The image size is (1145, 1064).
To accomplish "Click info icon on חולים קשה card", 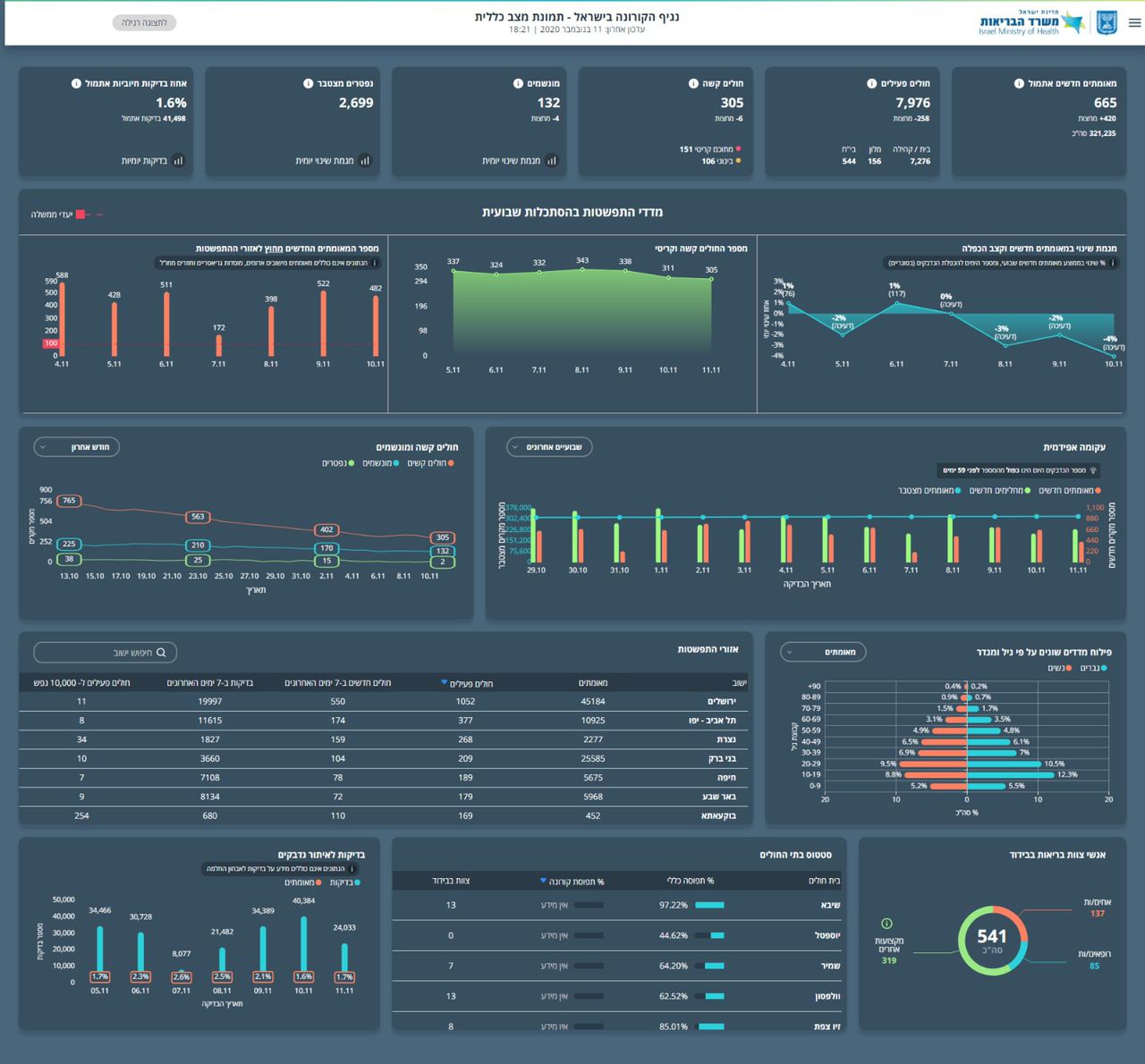I will tap(693, 84).
